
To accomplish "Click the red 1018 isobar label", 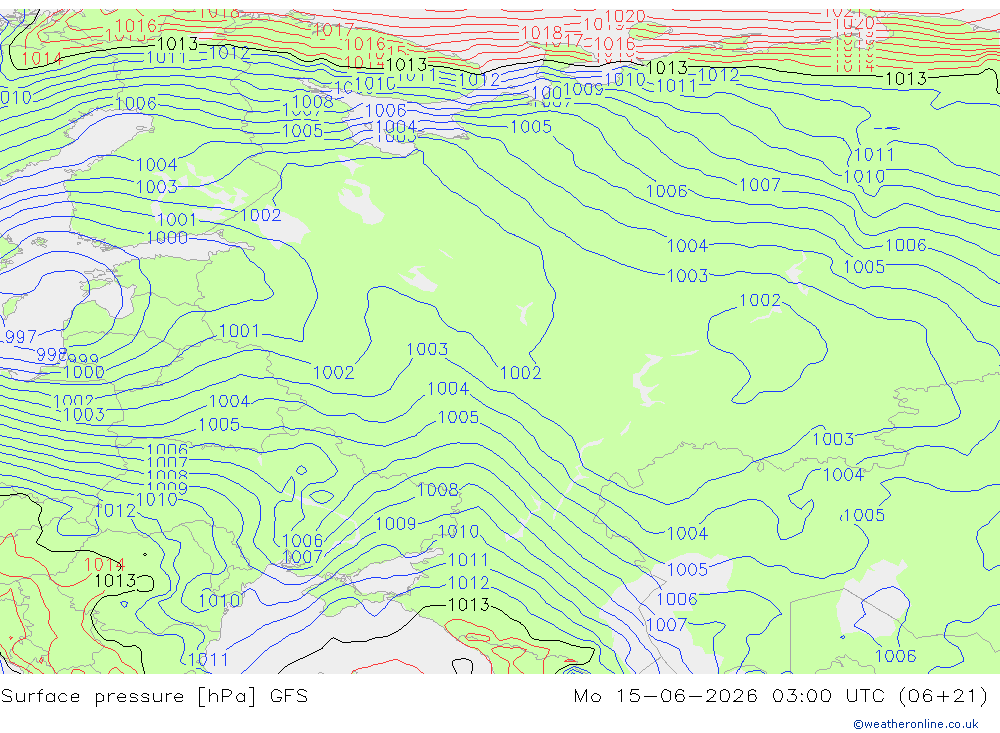I will coord(541,33).
